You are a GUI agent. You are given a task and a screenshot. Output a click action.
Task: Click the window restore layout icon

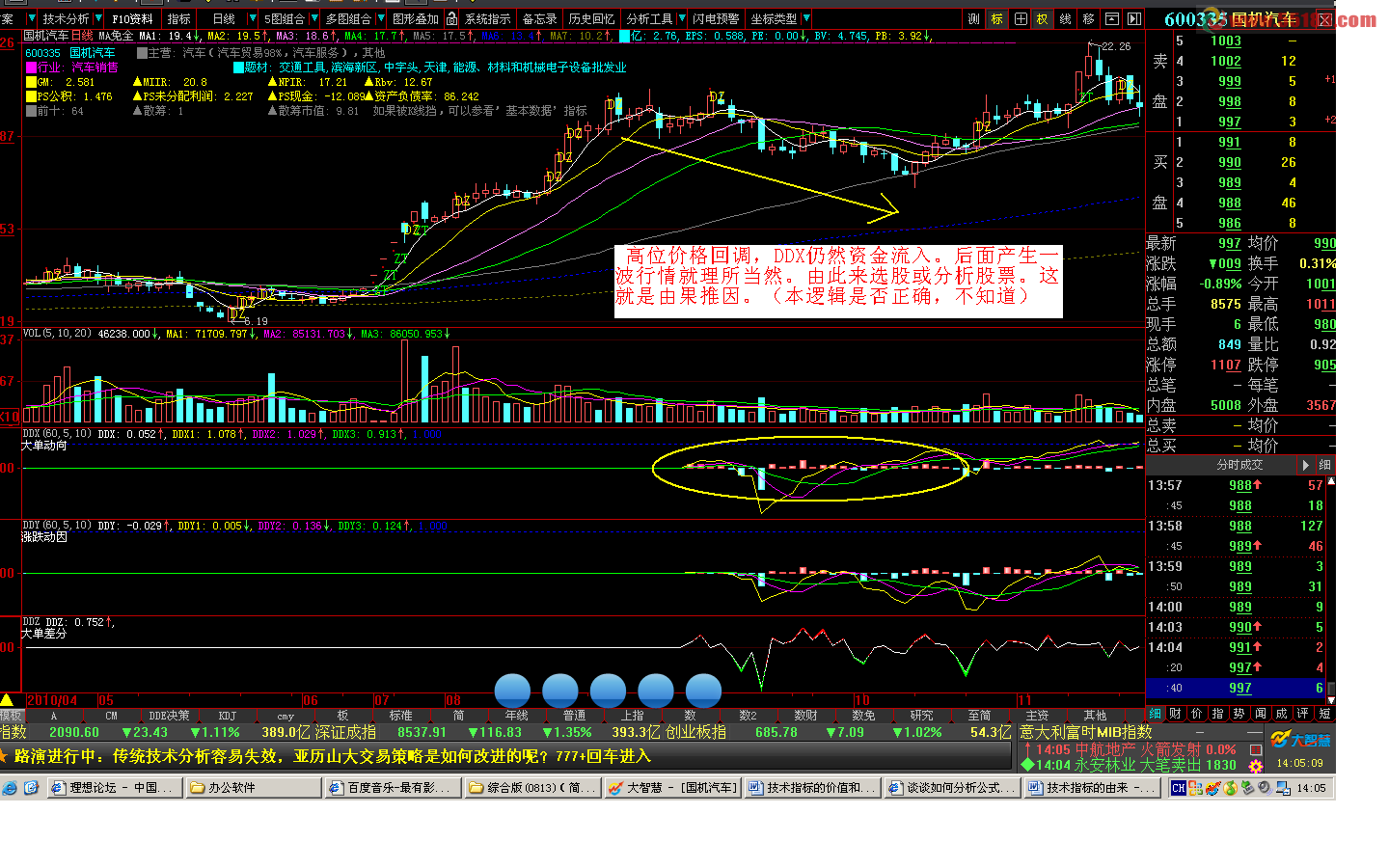click(x=1111, y=18)
